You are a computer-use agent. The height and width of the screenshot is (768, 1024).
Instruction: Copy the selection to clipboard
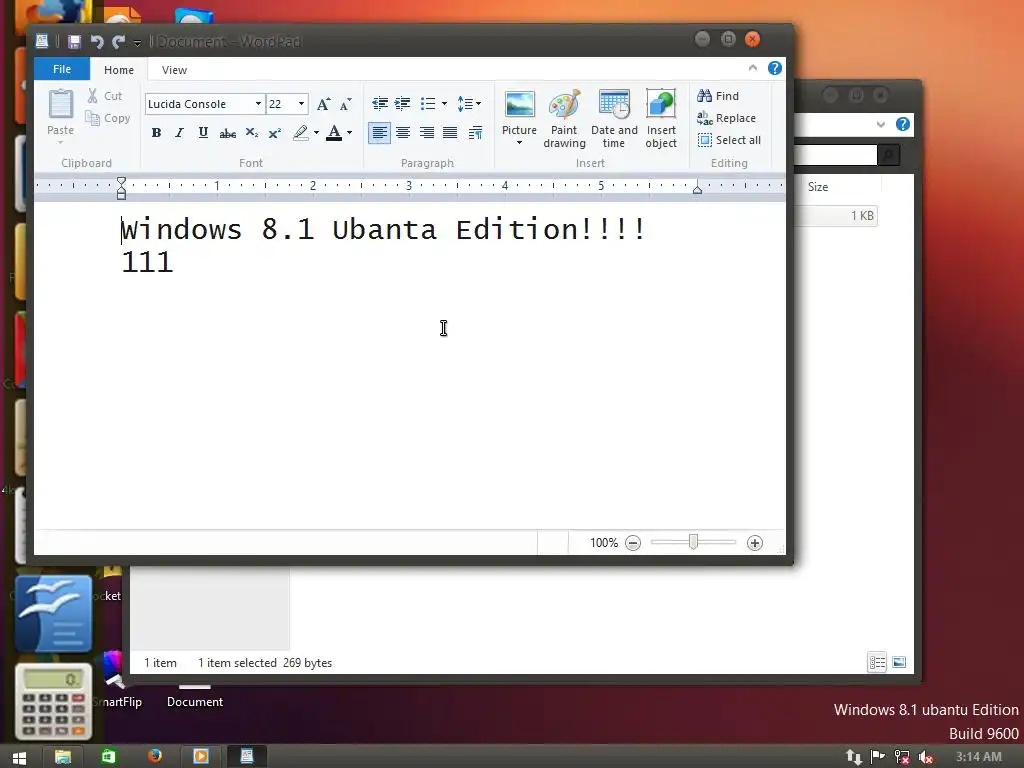pyautogui.click(x=108, y=118)
